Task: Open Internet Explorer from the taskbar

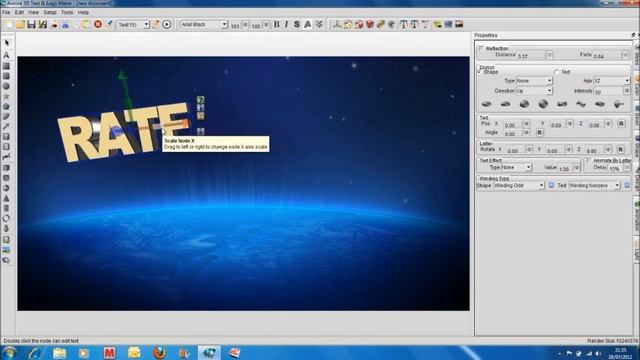Action: coord(36,353)
